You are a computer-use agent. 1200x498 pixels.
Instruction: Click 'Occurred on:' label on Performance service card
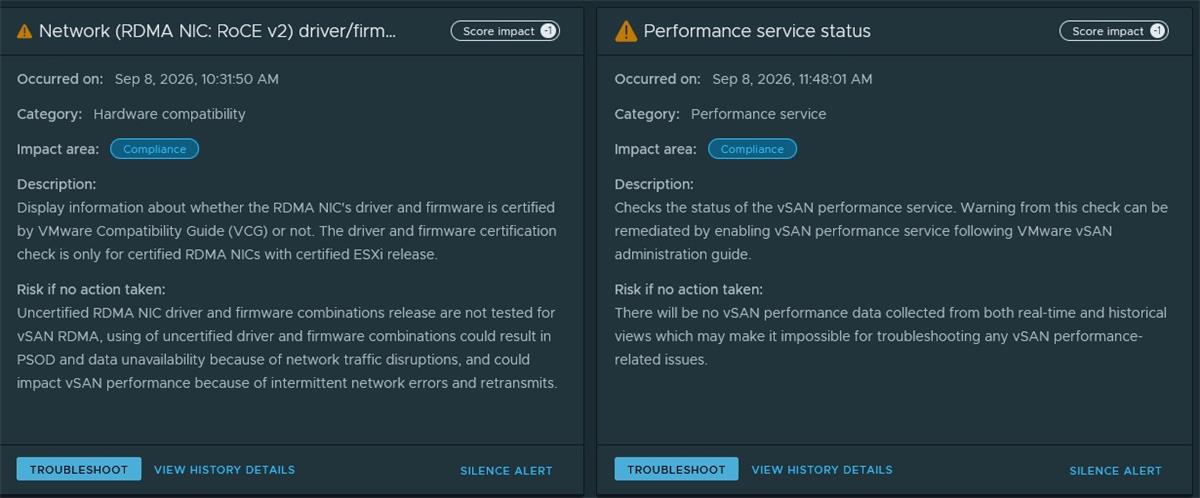click(657, 79)
